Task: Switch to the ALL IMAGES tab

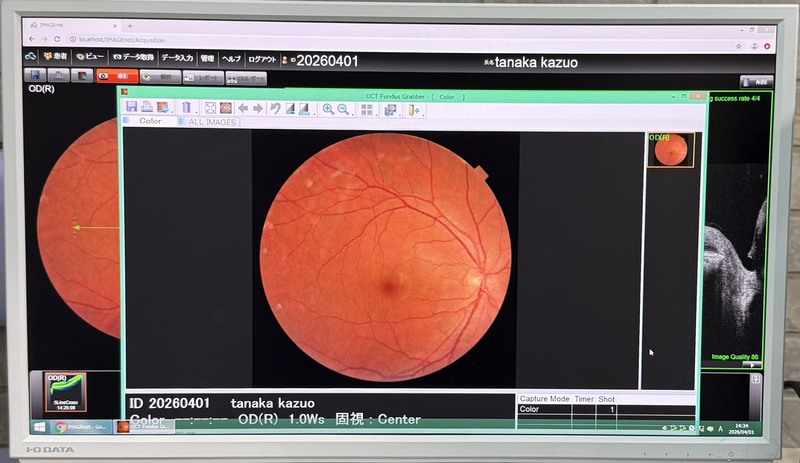Action: 208,122
